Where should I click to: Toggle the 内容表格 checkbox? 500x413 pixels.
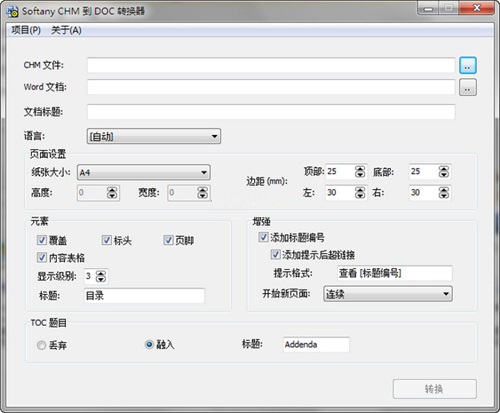42,257
